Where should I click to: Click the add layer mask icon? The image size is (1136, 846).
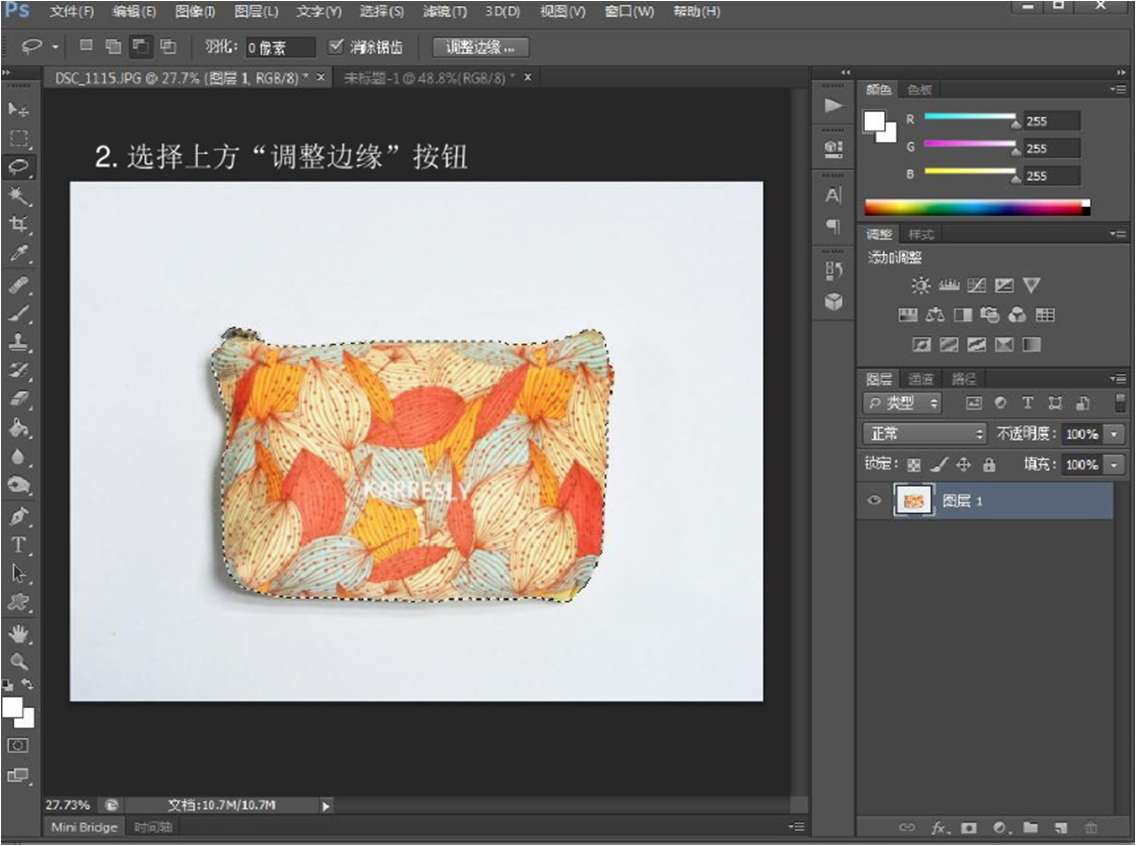click(x=969, y=828)
